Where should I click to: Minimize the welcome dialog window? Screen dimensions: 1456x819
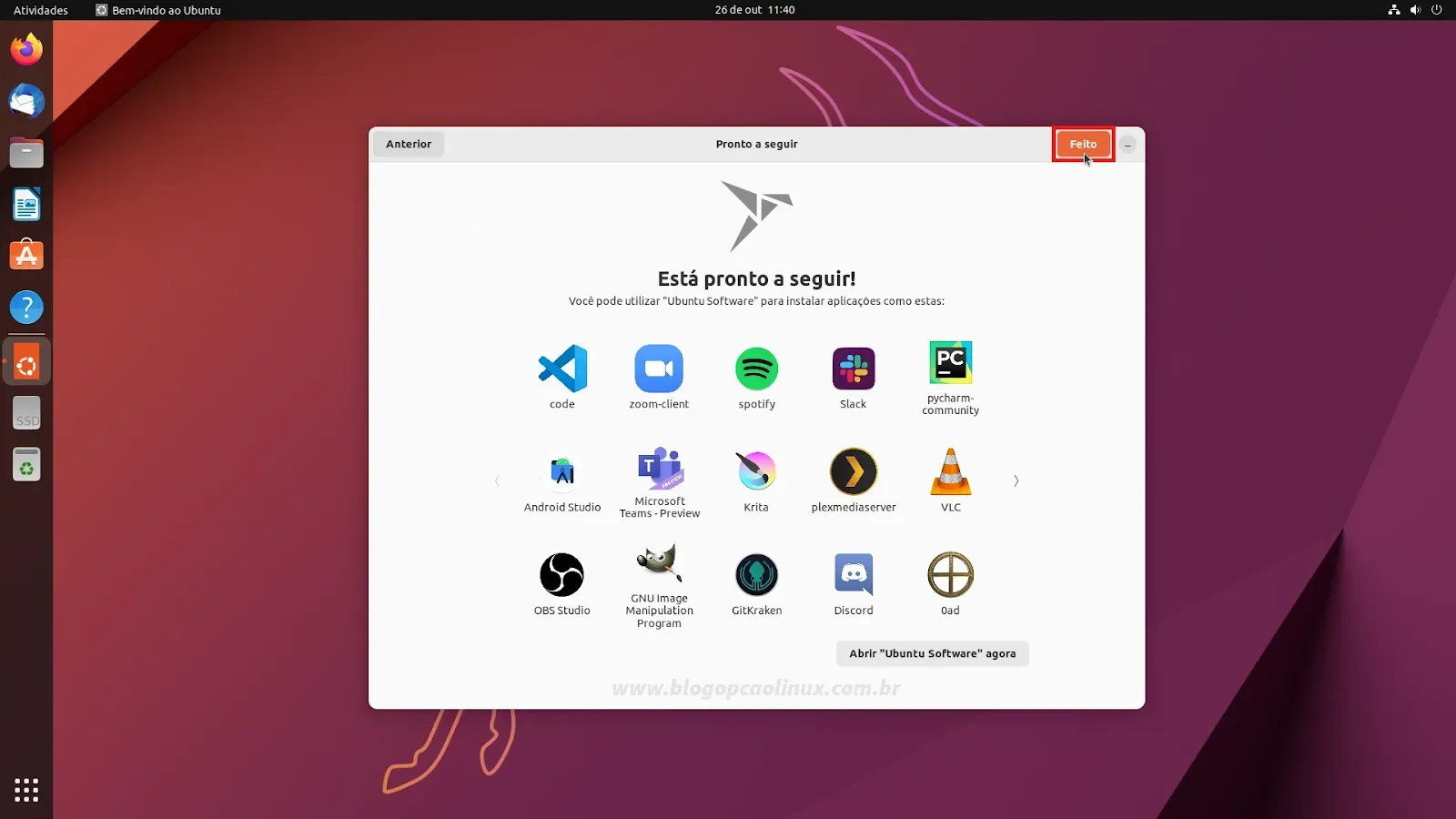pyautogui.click(x=1127, y=145)
